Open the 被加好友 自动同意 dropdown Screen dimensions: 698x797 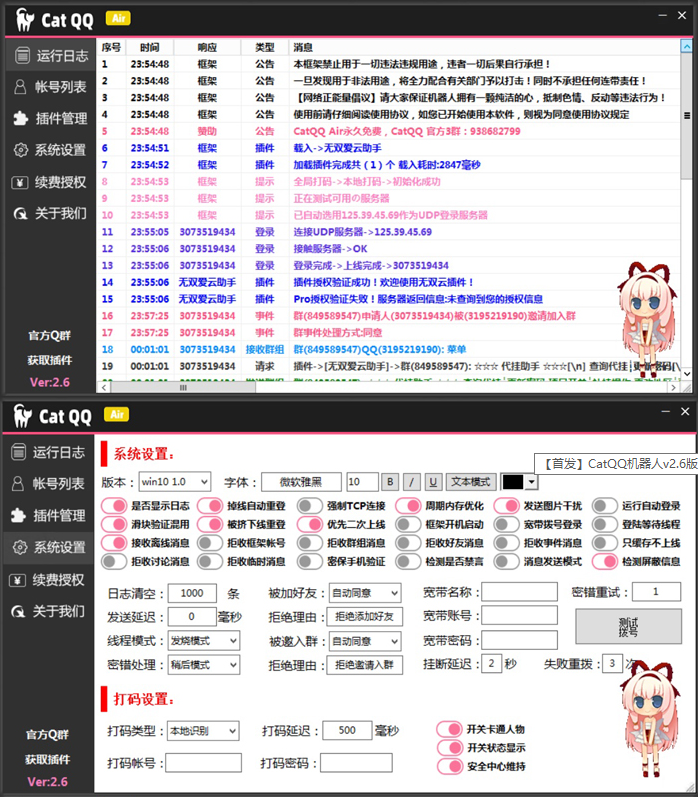[365, 593]
